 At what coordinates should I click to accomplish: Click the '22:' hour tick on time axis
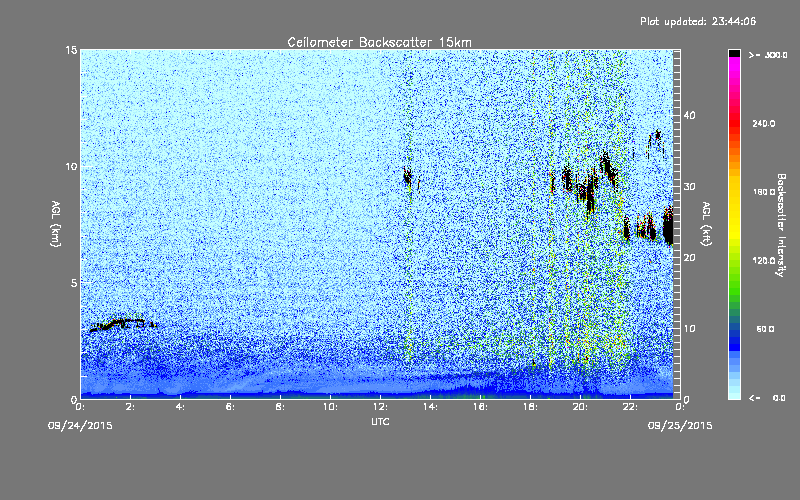coord(630,407)
